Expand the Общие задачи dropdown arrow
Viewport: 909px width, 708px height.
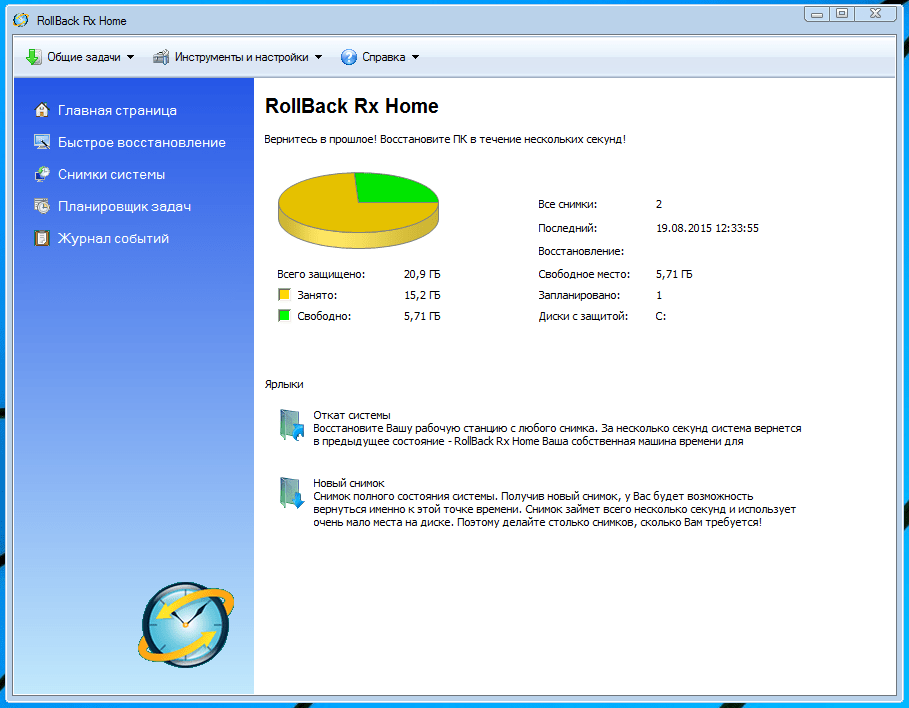130,57
